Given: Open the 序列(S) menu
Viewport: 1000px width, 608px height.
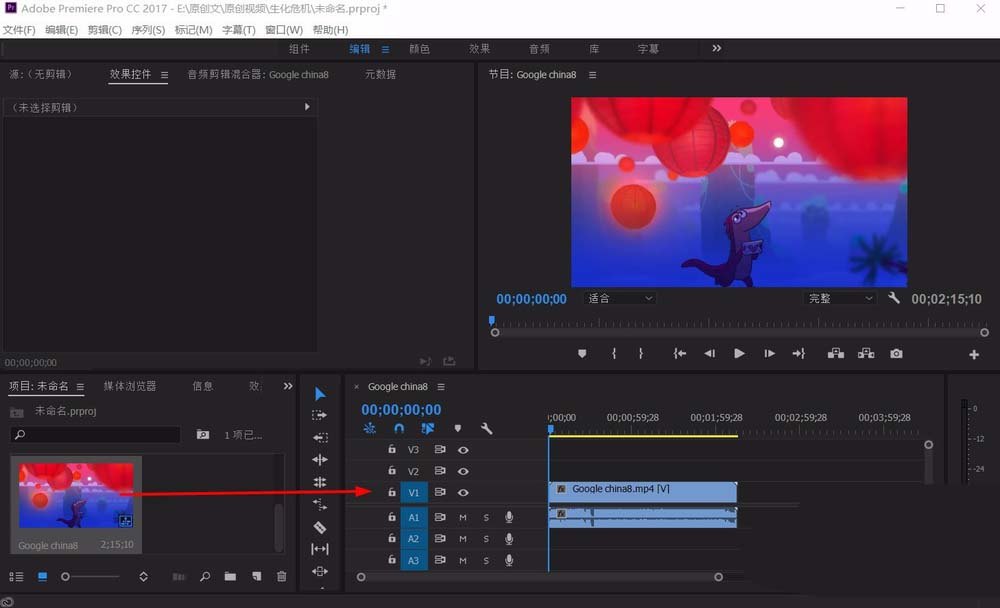Looking at the screenshot, I should click(148, 30).
